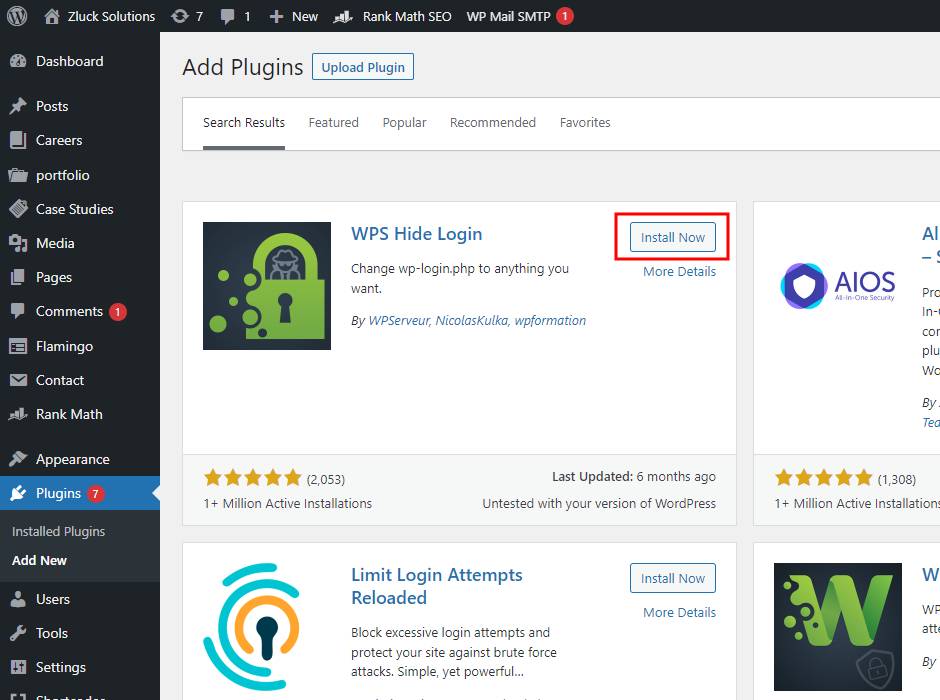Select Add New submenu item
The image size is (940, 700).
click(40, 560)
